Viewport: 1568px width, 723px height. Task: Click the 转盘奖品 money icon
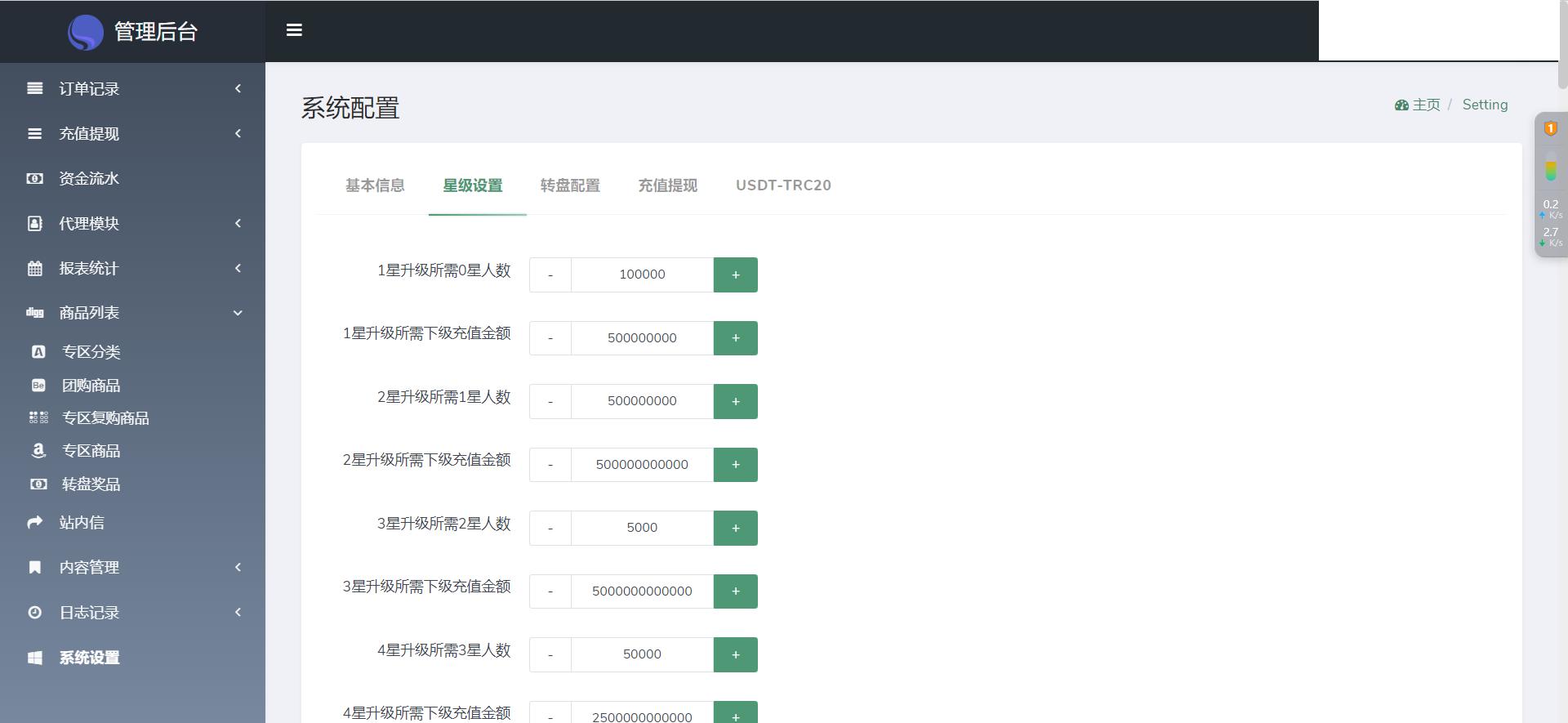click(38, 484)
